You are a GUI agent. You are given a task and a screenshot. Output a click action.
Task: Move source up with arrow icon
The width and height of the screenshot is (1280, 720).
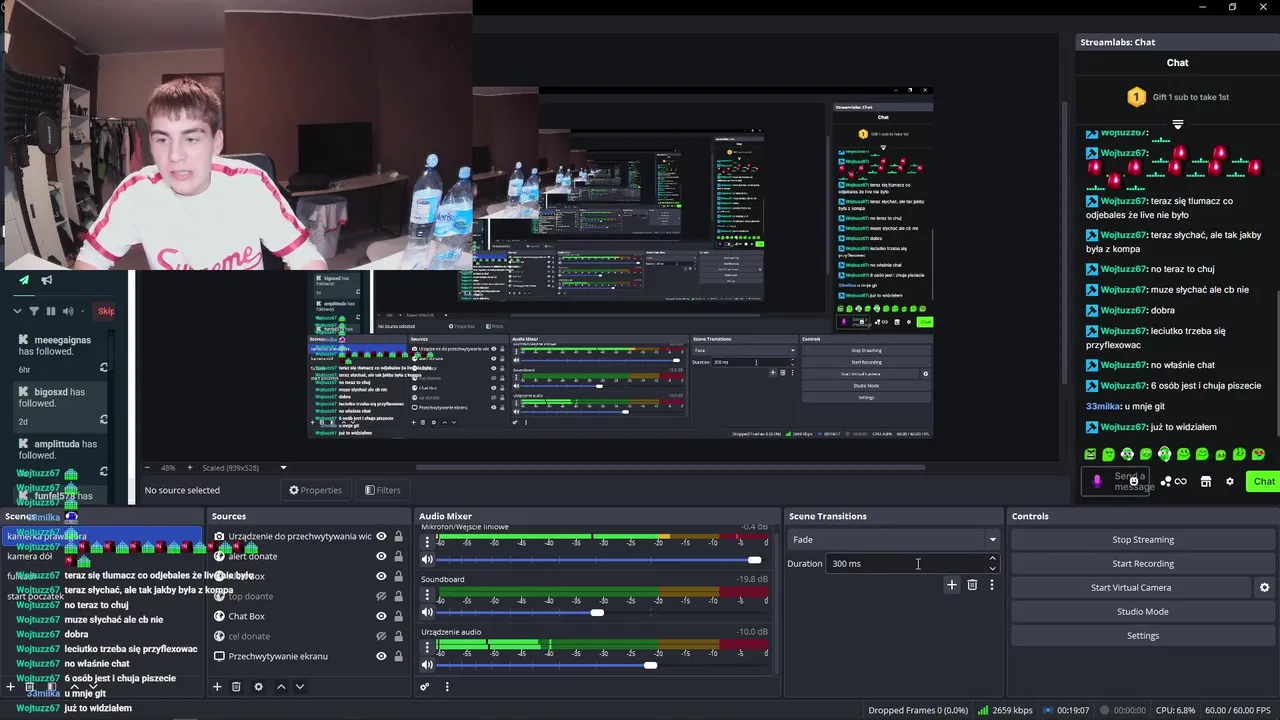pyautogui.click(x=281, y=687)
